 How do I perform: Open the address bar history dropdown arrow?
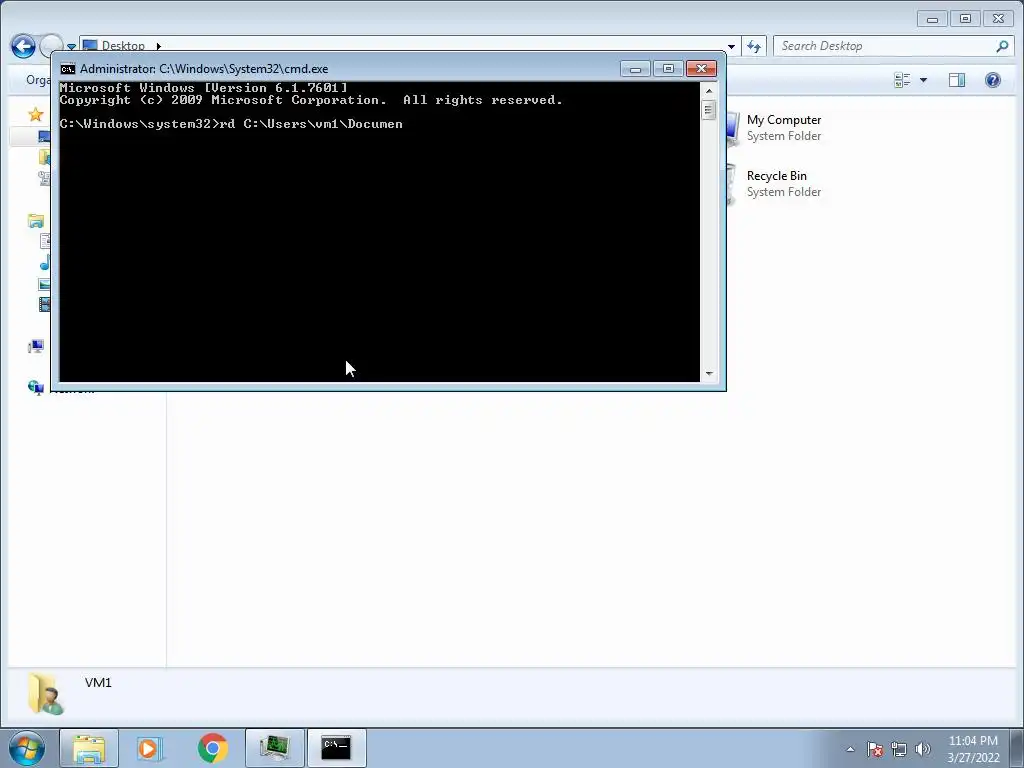click(x=731, y=46)
